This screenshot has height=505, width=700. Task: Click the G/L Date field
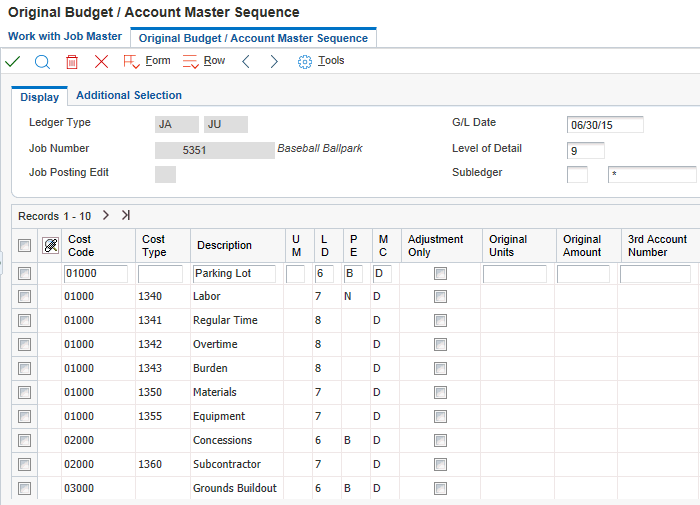tap(605, 125)
